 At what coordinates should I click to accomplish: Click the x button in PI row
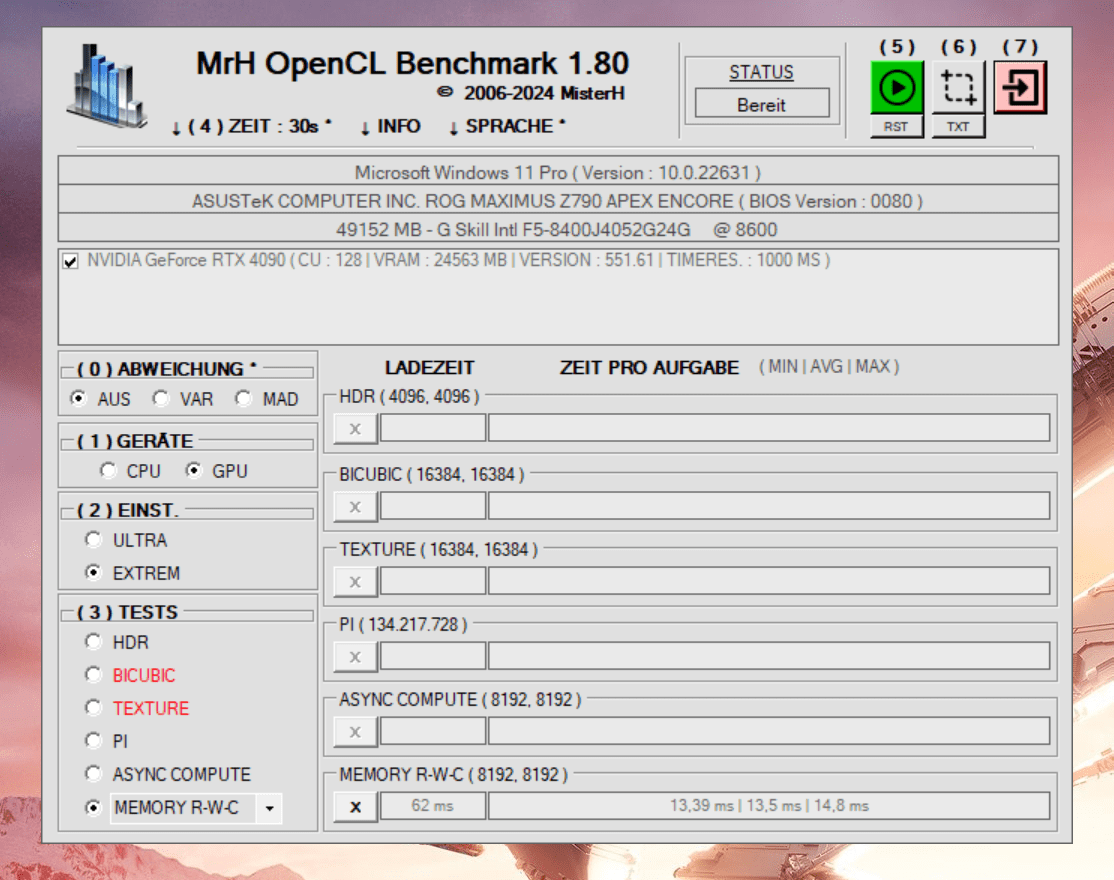click(355, 657)
